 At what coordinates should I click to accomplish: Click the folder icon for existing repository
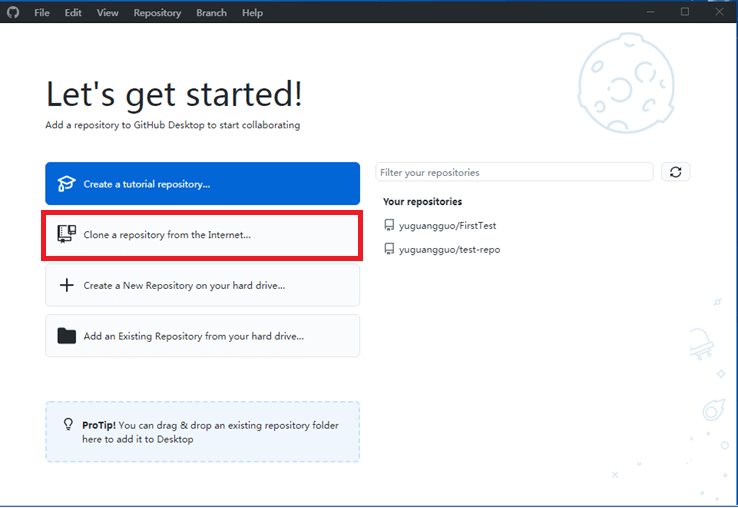tap(66, 336)
